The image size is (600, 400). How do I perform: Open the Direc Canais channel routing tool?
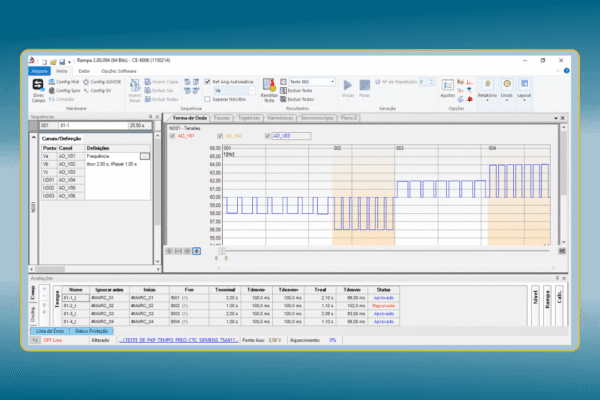[38, 90]
